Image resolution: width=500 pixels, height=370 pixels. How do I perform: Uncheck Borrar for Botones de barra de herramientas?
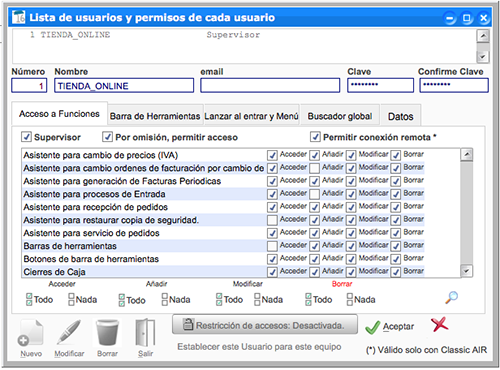coord(396,259)
